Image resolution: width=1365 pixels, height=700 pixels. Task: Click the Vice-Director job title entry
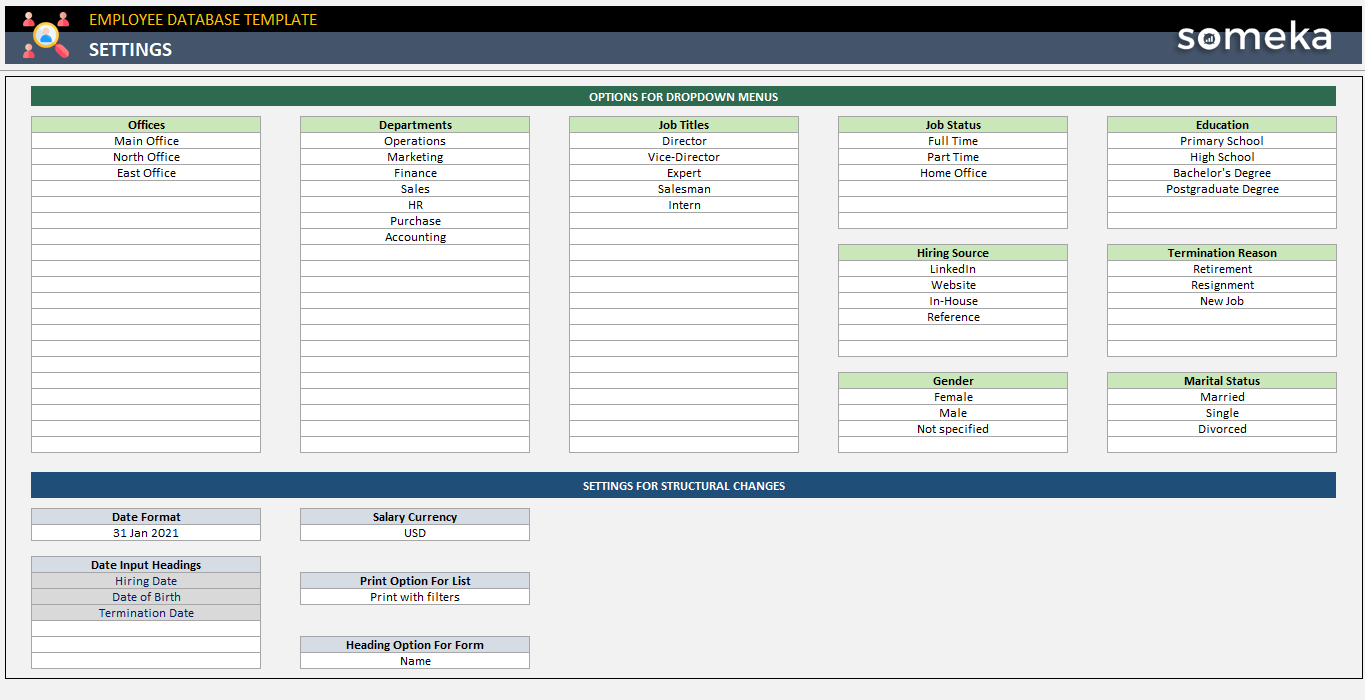pos(683,156)
